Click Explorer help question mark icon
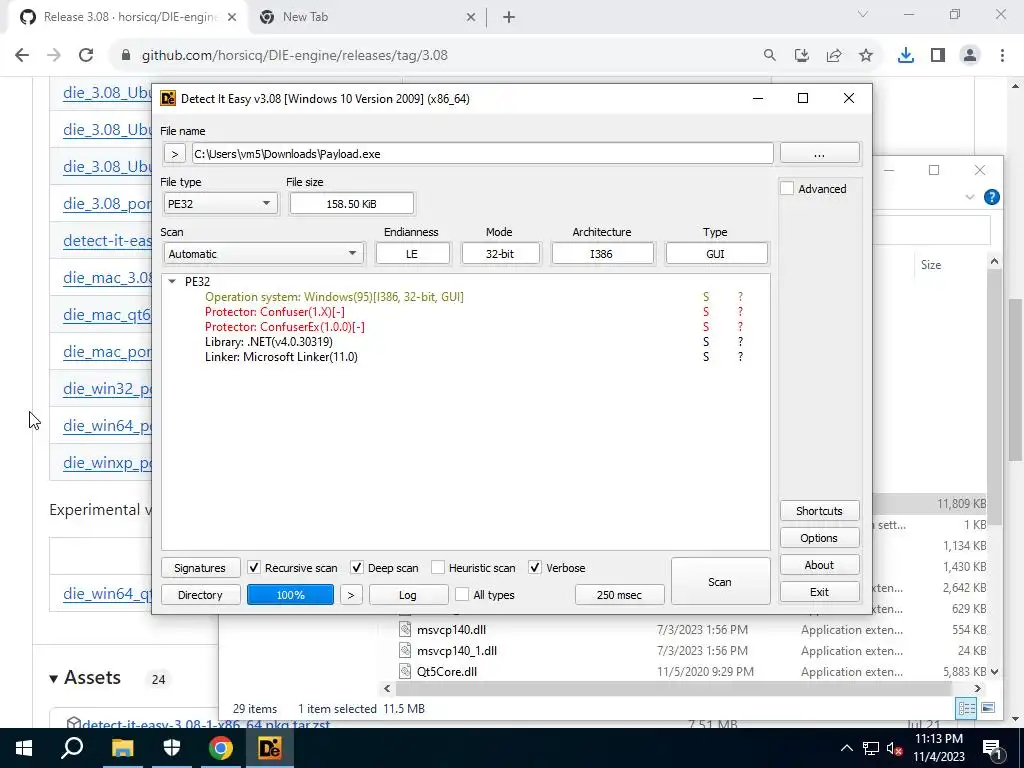 click(991, 197)
